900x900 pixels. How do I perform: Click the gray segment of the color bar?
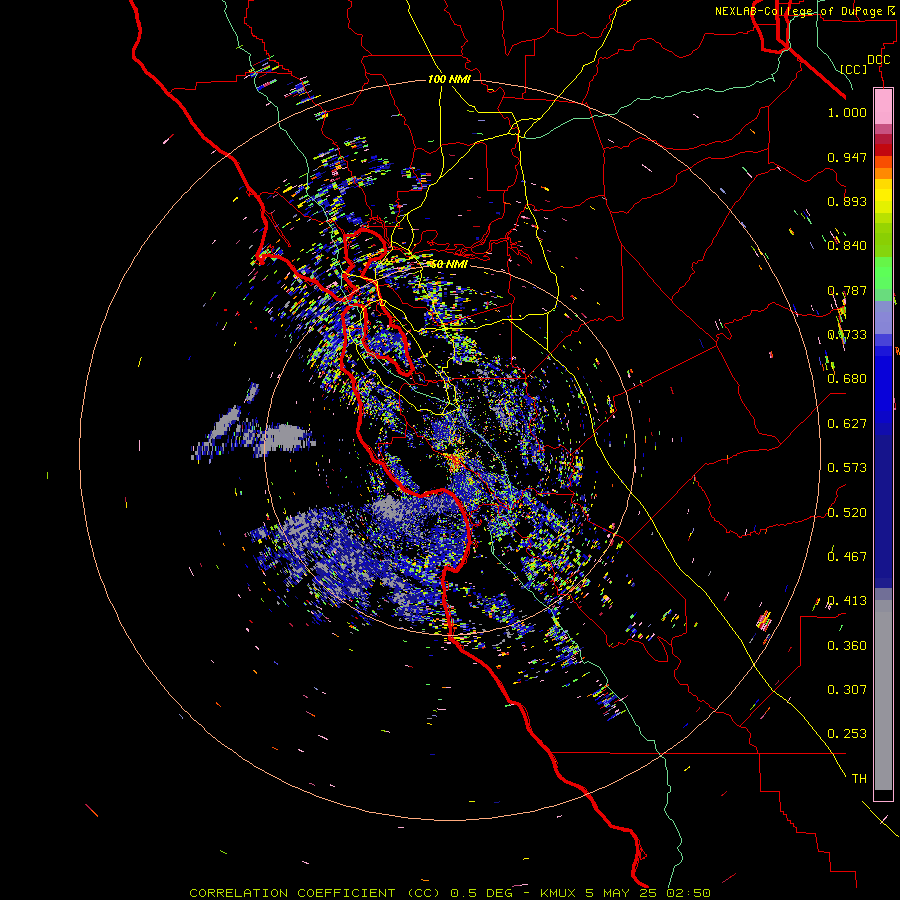tap(883, 695)
